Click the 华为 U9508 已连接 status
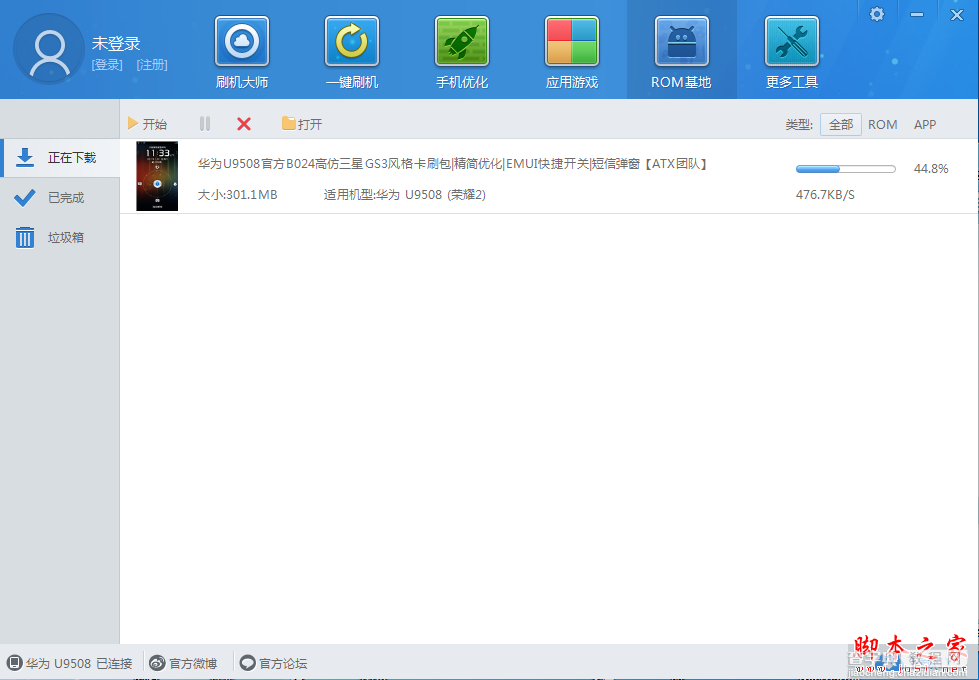 point(70,663)
